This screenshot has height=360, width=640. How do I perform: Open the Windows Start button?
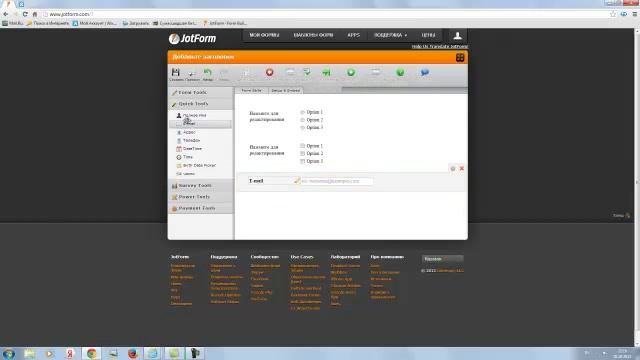coord(9,353)
